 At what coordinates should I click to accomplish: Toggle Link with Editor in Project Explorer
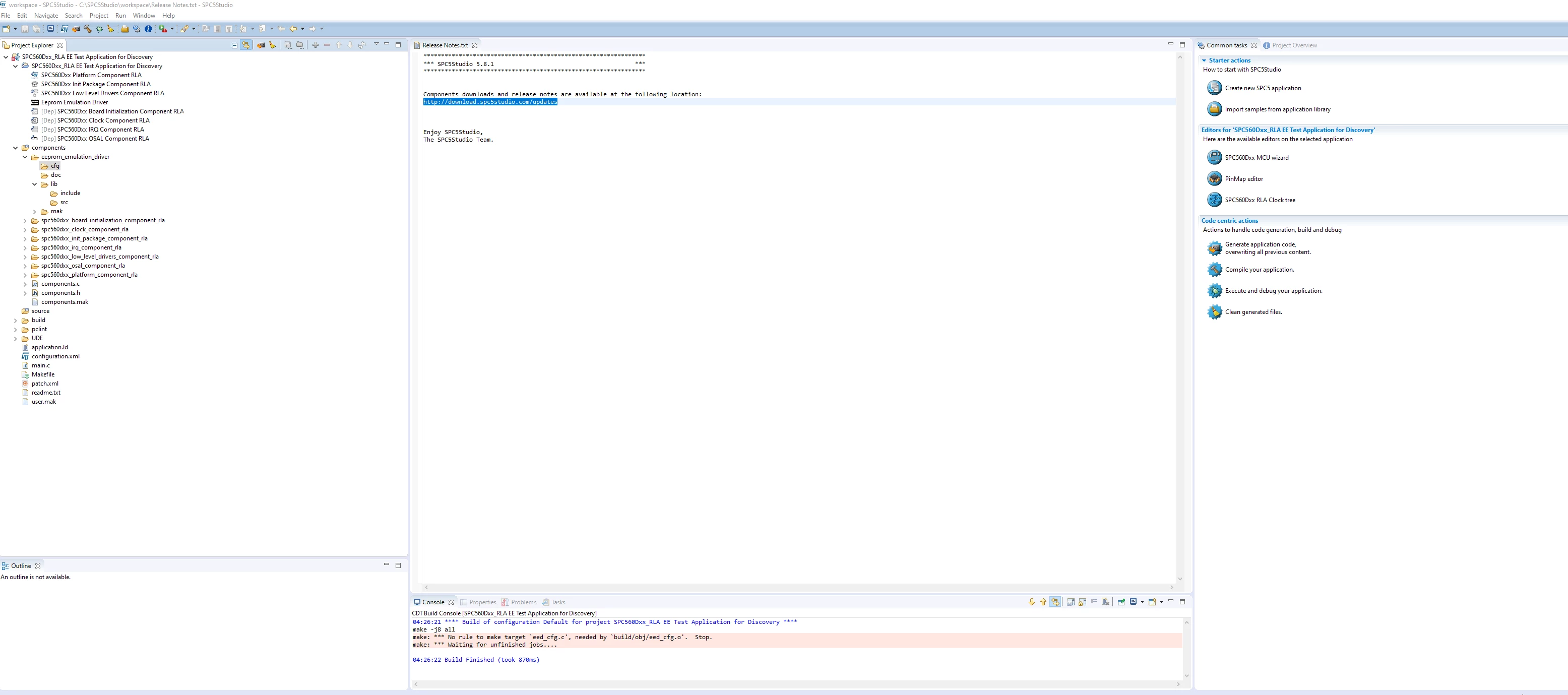point(246,45)
